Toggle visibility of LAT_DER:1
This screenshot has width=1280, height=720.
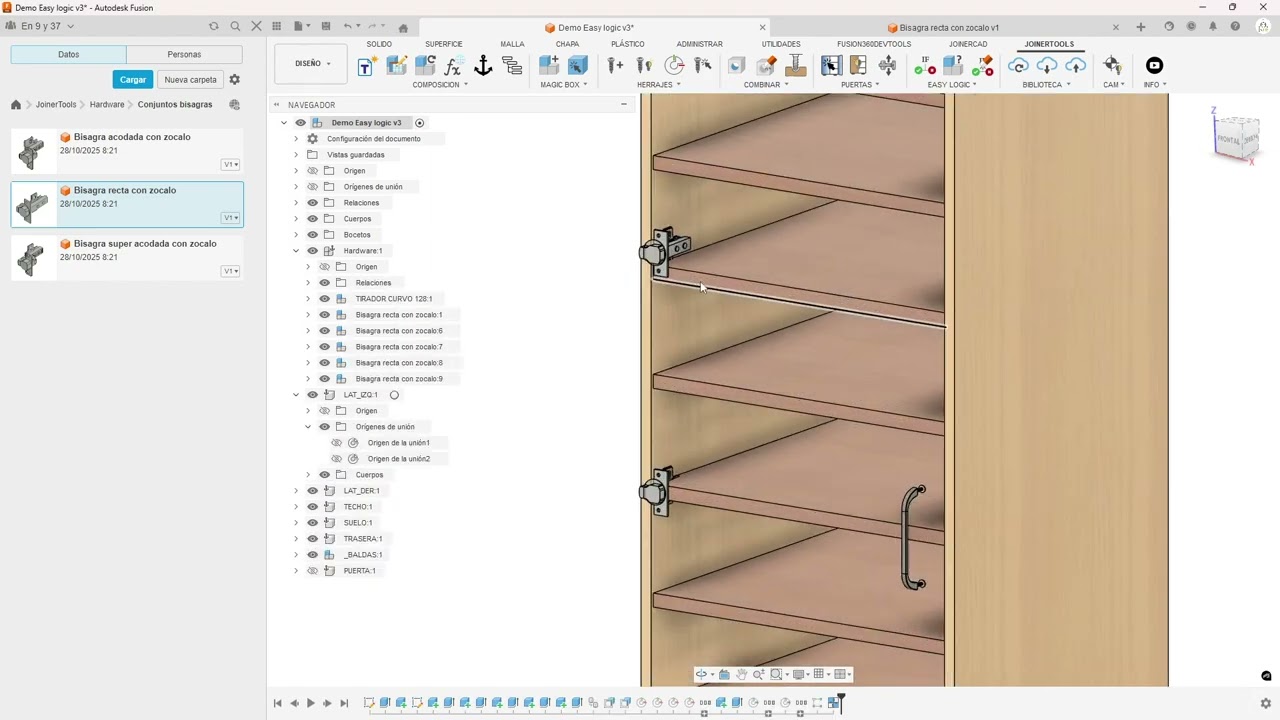pos(312,490)
